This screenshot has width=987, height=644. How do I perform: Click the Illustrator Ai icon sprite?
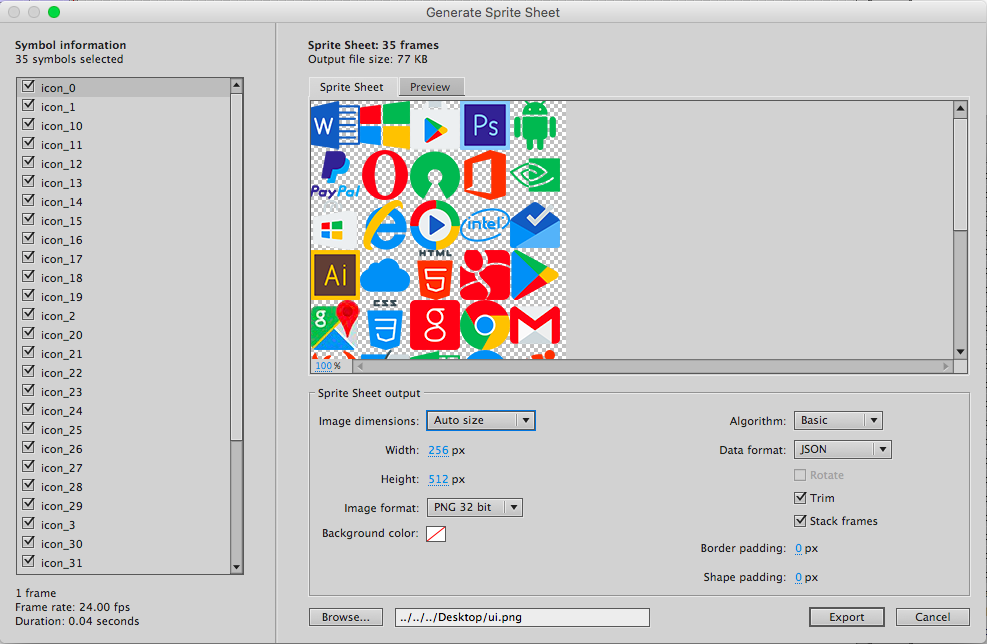335,275
